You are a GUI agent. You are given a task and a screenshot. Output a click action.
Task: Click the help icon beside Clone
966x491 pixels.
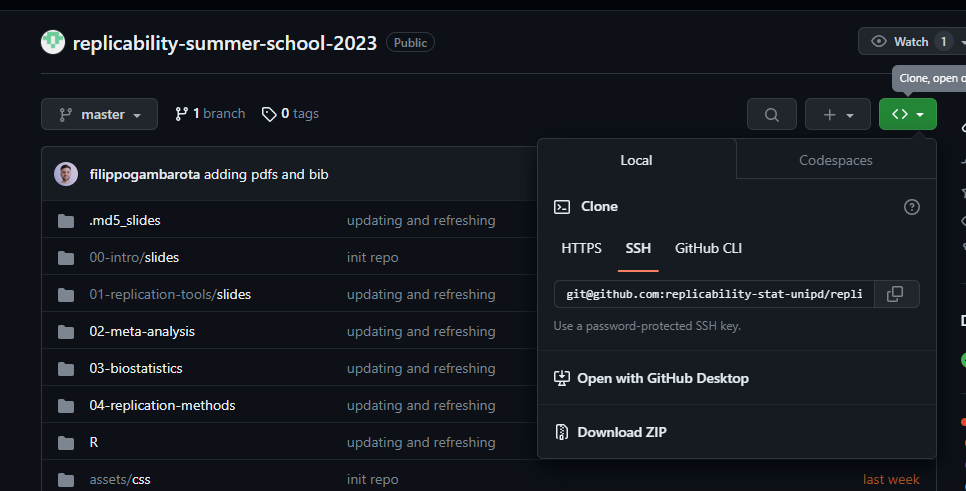(911, 207)
